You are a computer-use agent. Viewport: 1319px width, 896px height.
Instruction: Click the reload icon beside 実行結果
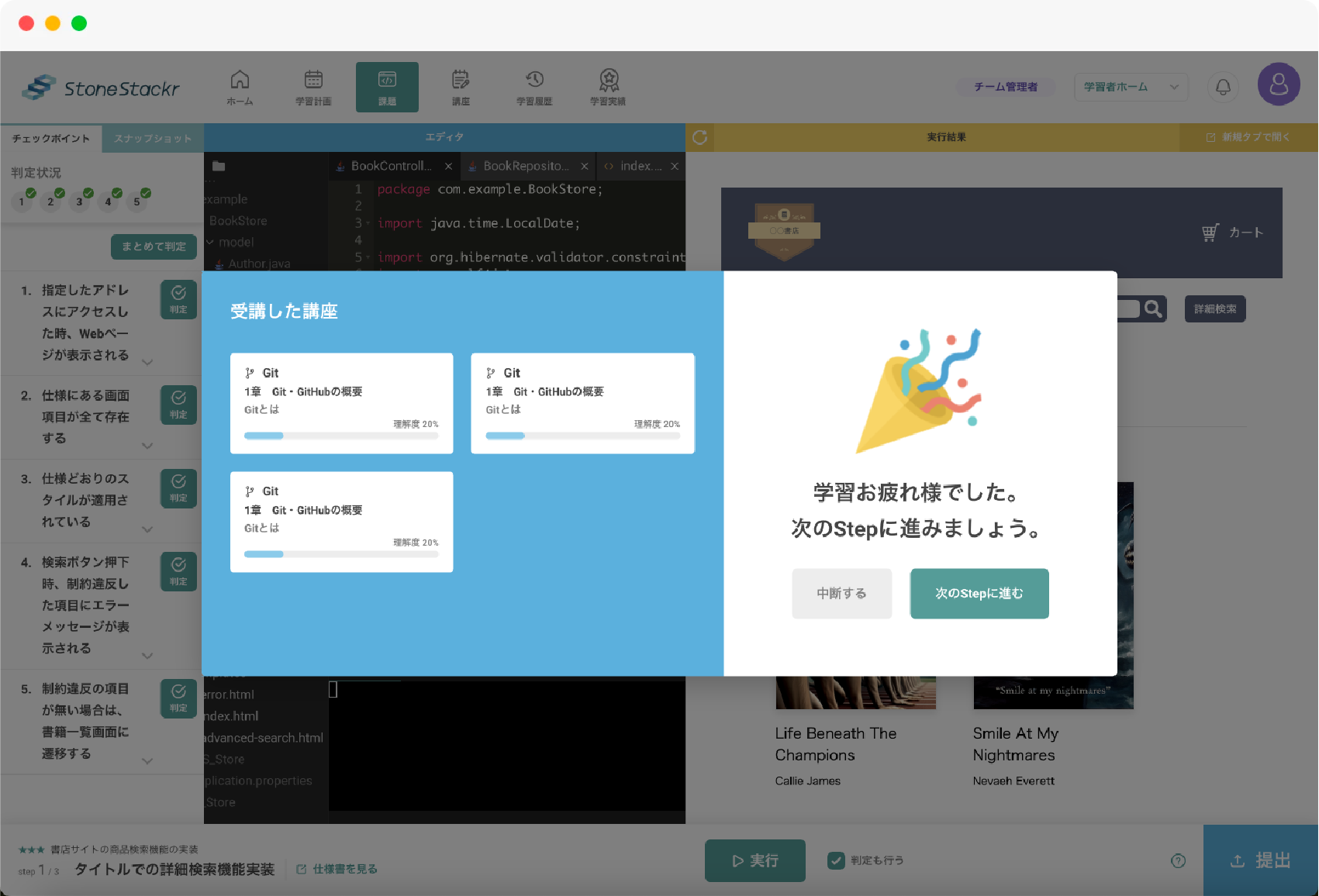click(x=699, y=137)
